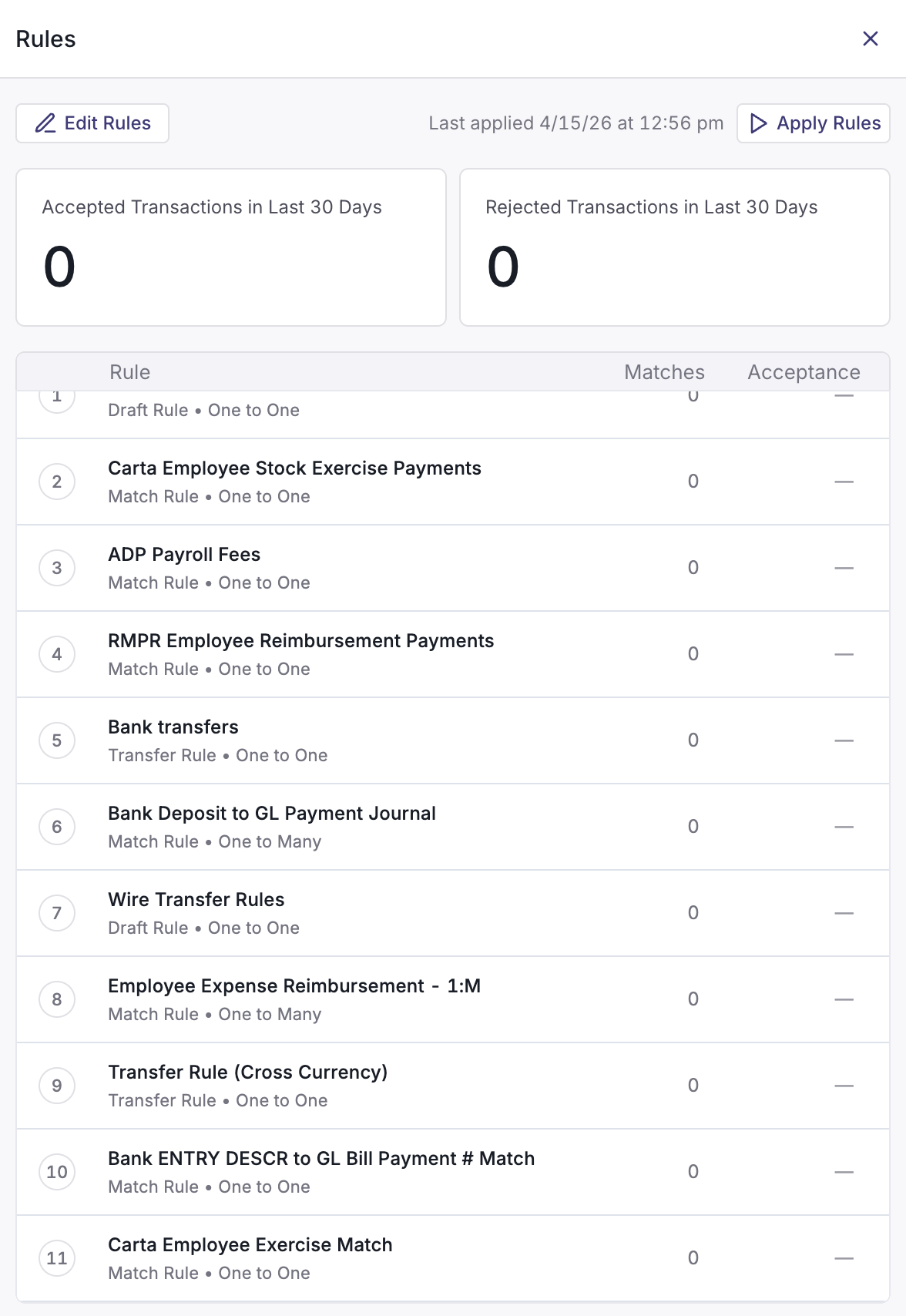Click the number 2 circle badge

[57, 482]
